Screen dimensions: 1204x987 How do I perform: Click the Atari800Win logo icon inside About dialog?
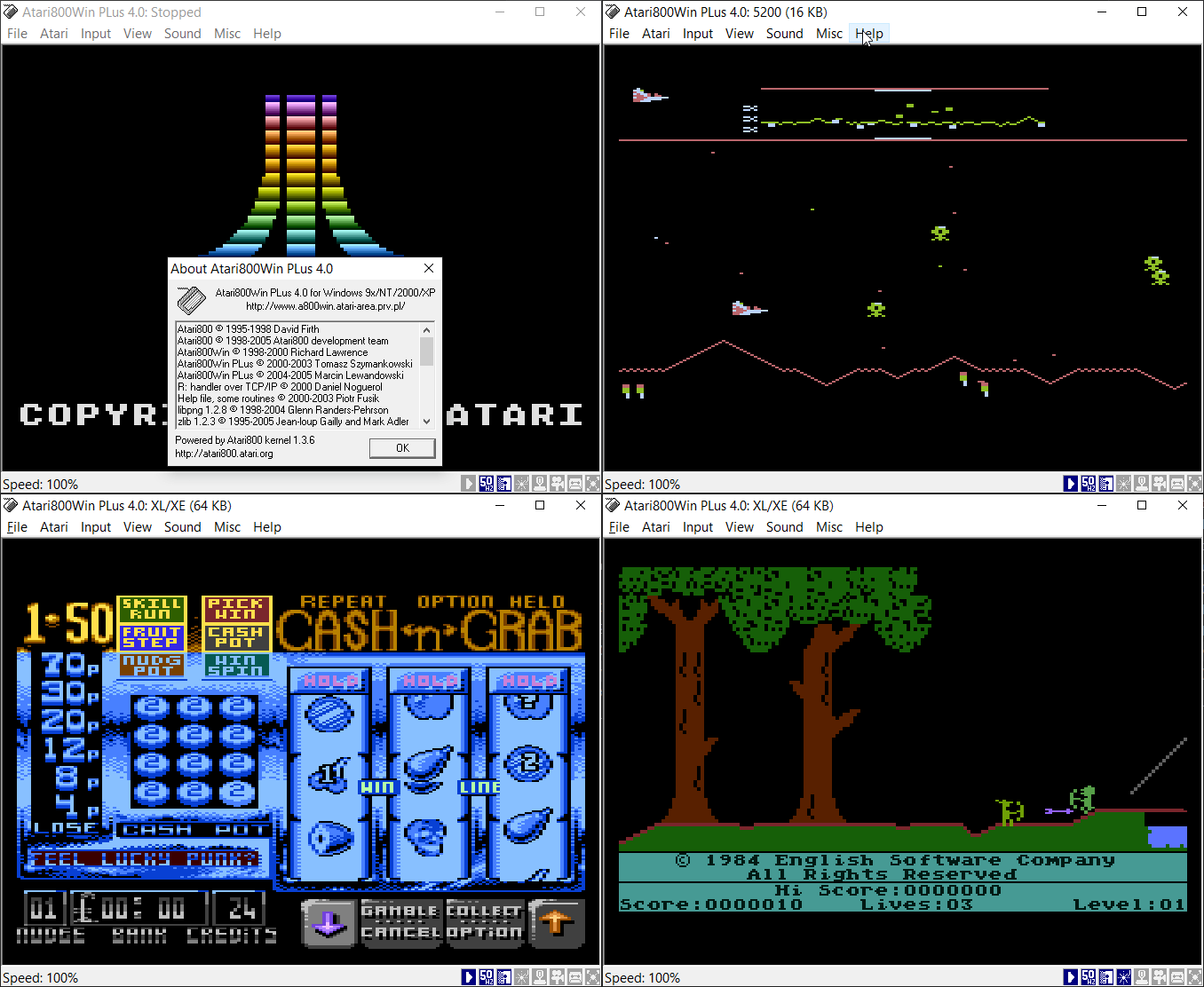(191, 300)
